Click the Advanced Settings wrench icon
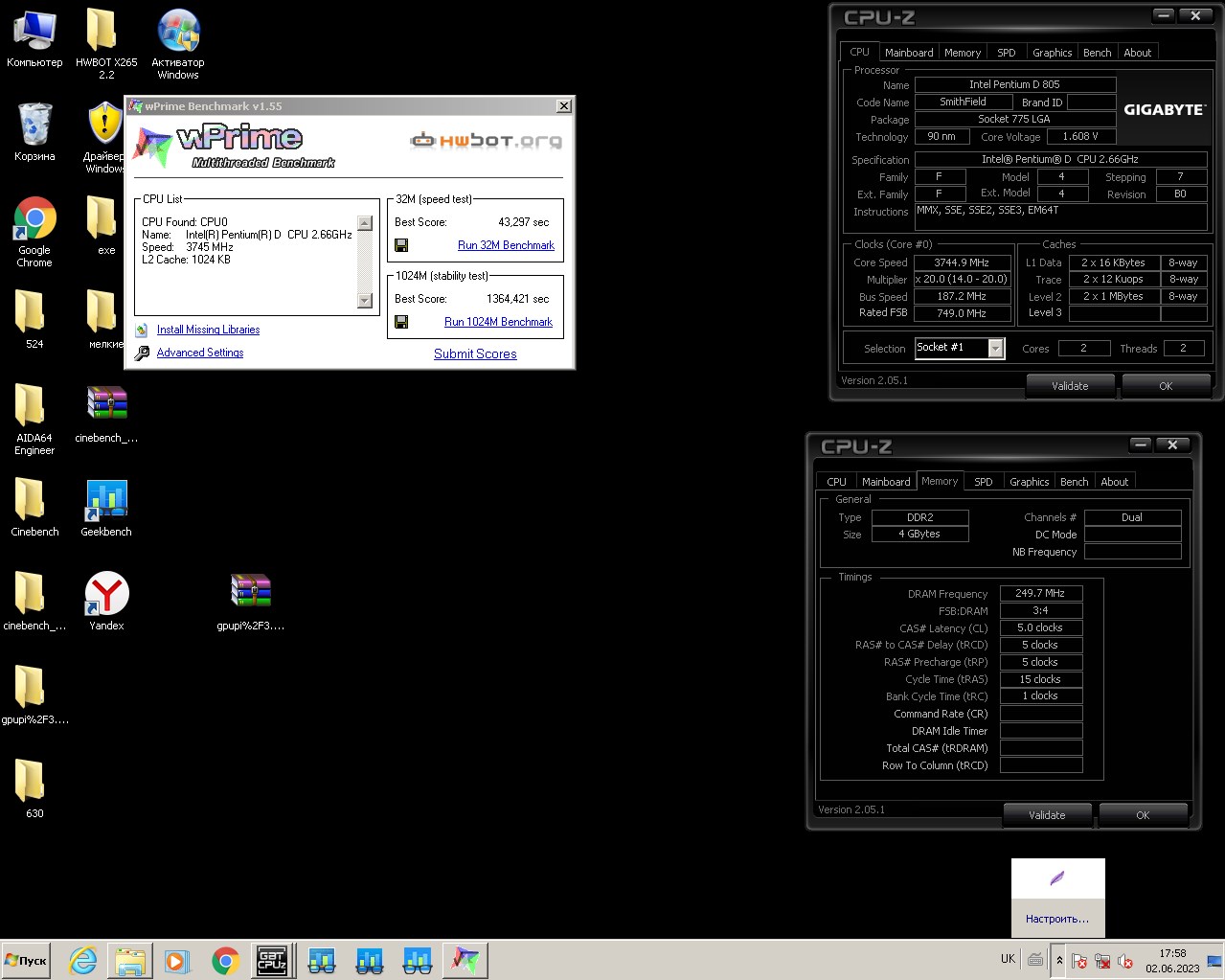 [142, 353]
